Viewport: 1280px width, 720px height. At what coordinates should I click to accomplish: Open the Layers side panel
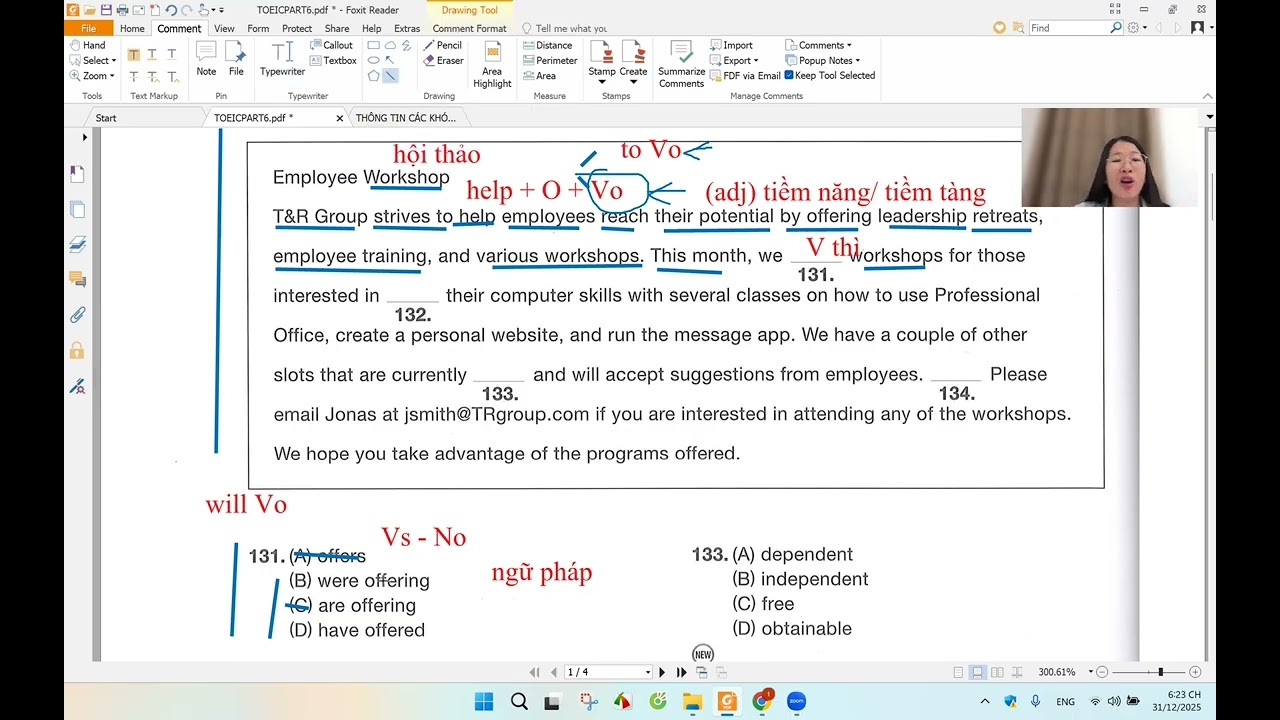click(x=77, y=244)
